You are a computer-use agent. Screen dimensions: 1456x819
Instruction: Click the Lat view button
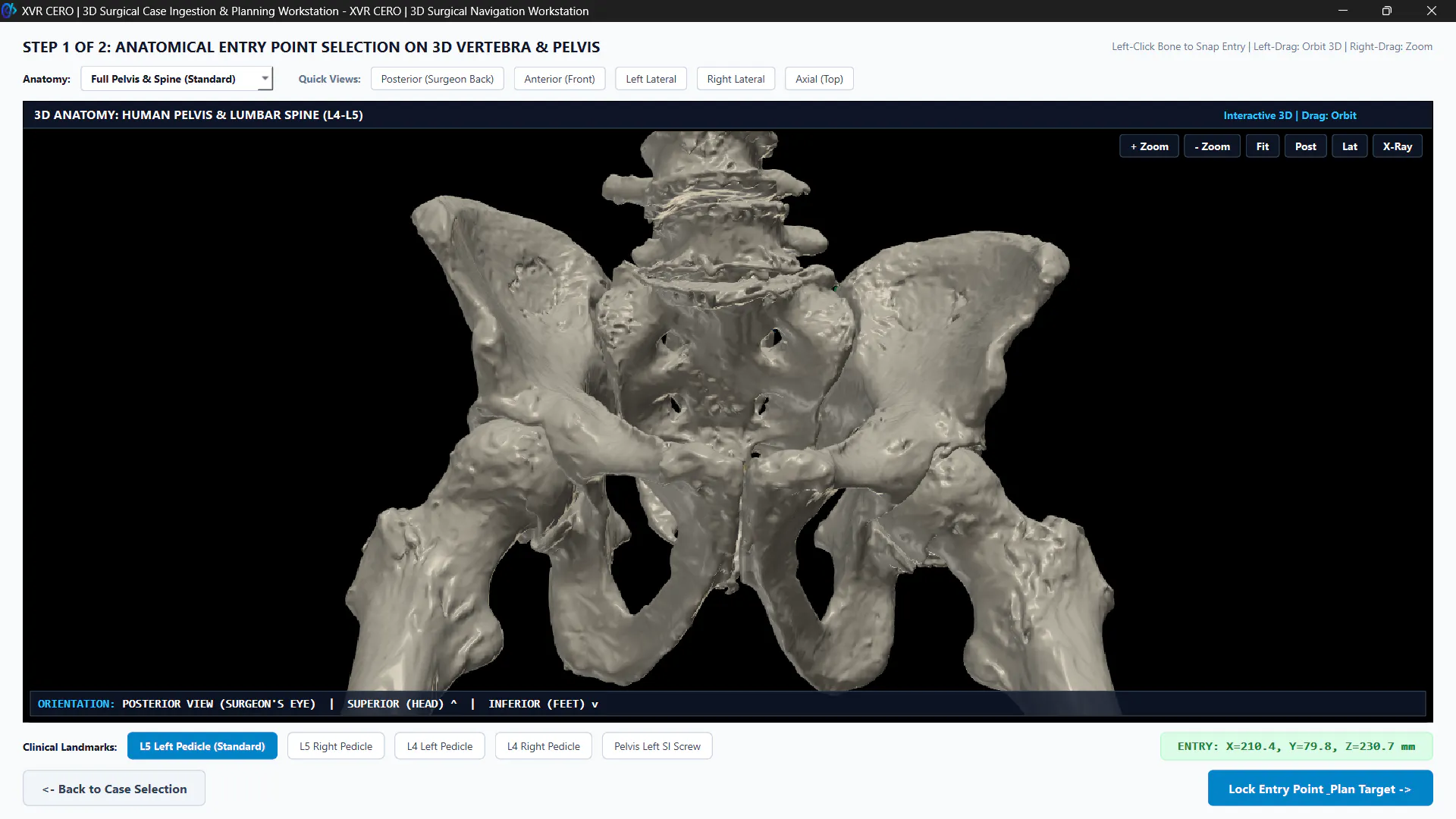(1350, 146)
